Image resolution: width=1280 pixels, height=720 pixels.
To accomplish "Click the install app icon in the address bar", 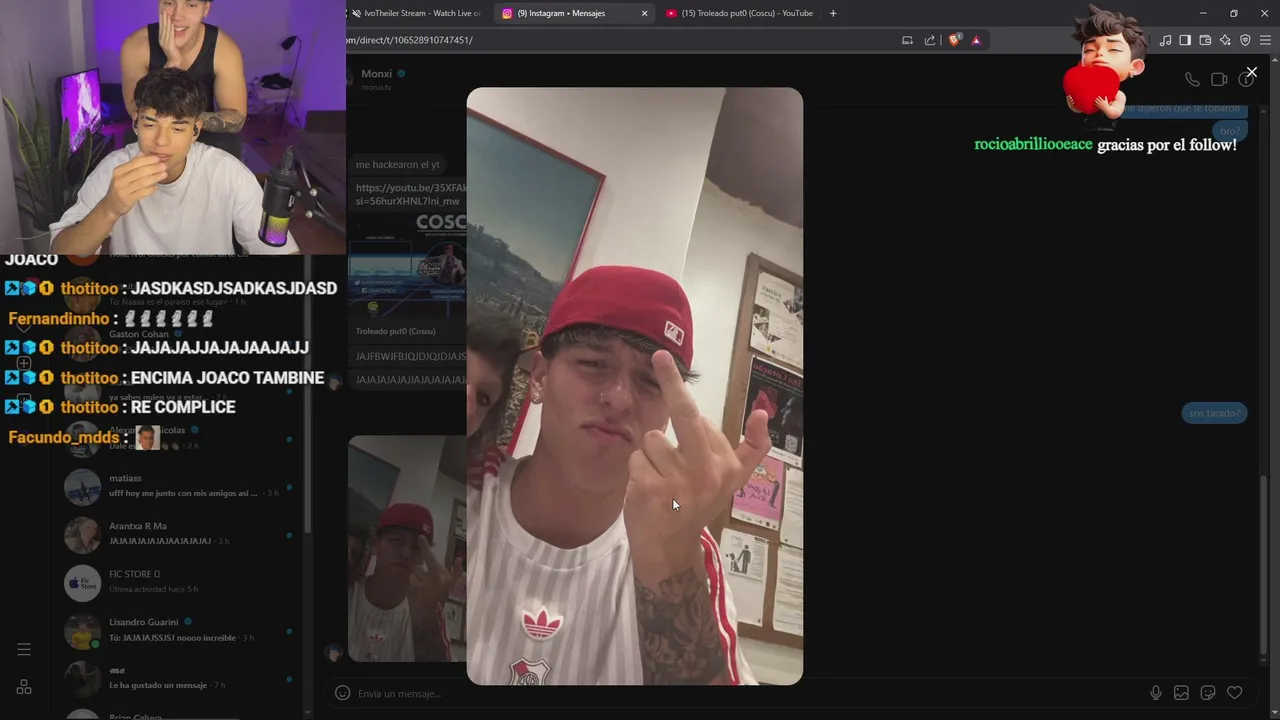I will (907, 40).
